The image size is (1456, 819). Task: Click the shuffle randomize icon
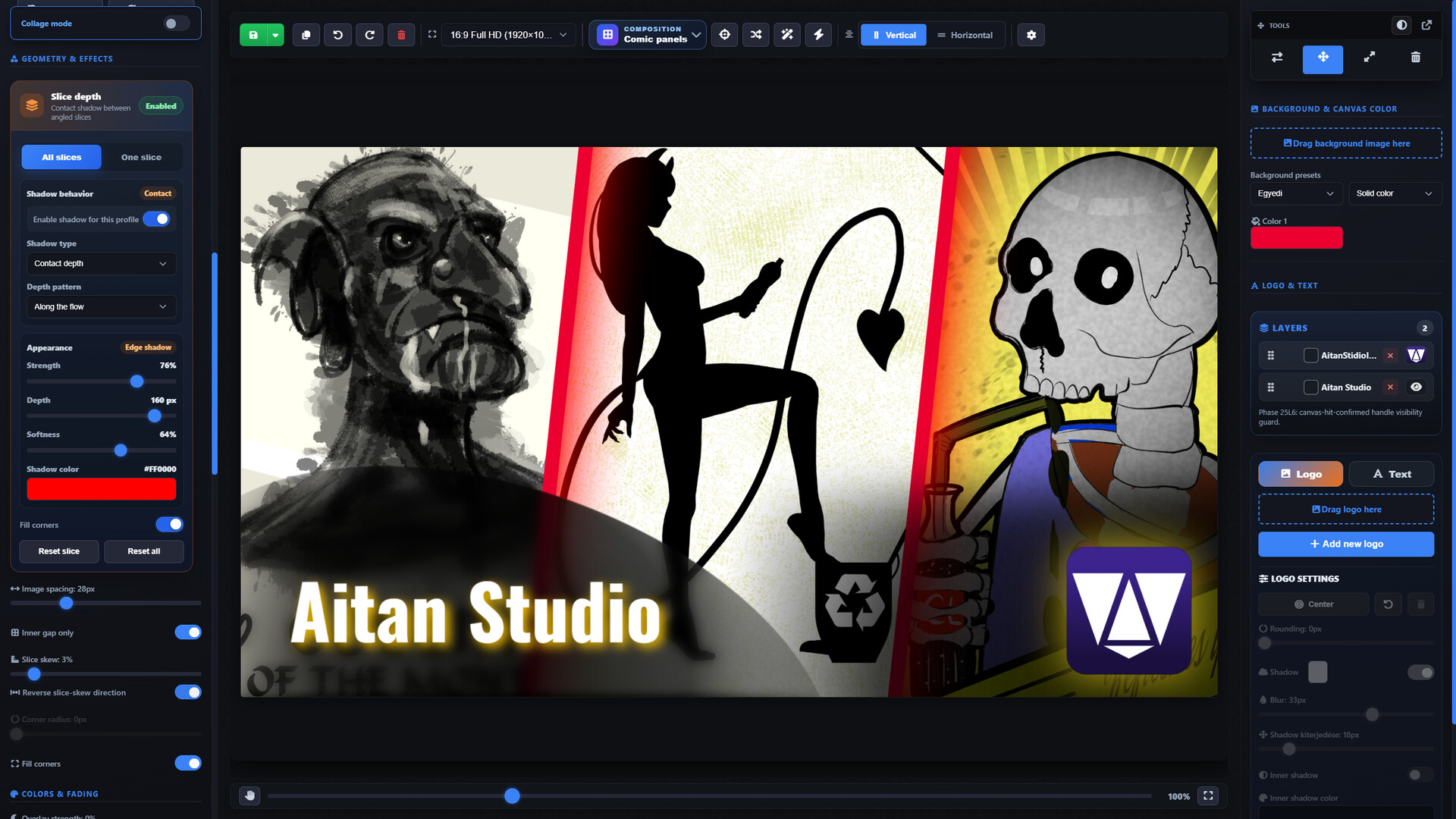(x=756, y=35)
